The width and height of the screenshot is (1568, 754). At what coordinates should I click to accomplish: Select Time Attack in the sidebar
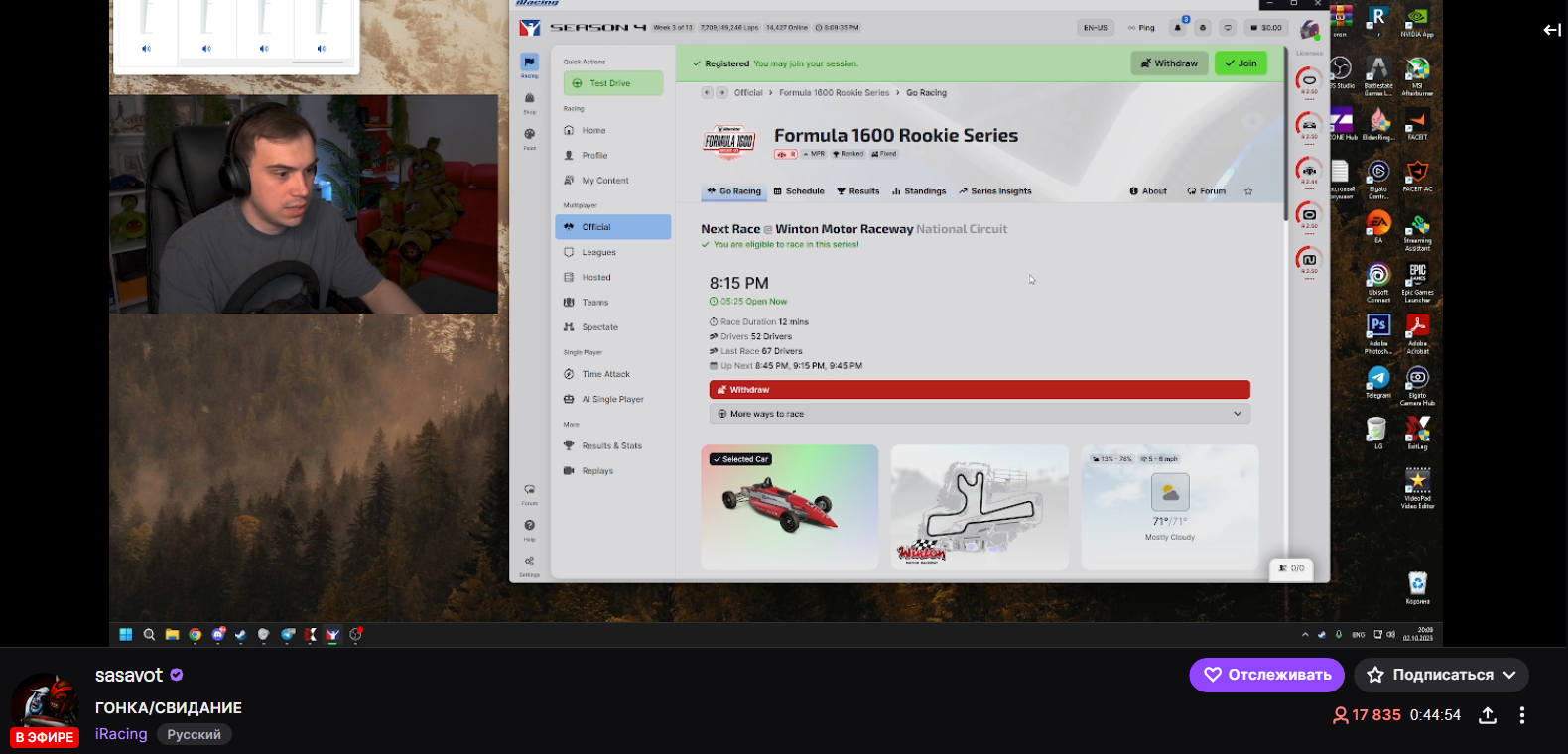(x=613, y=374)
